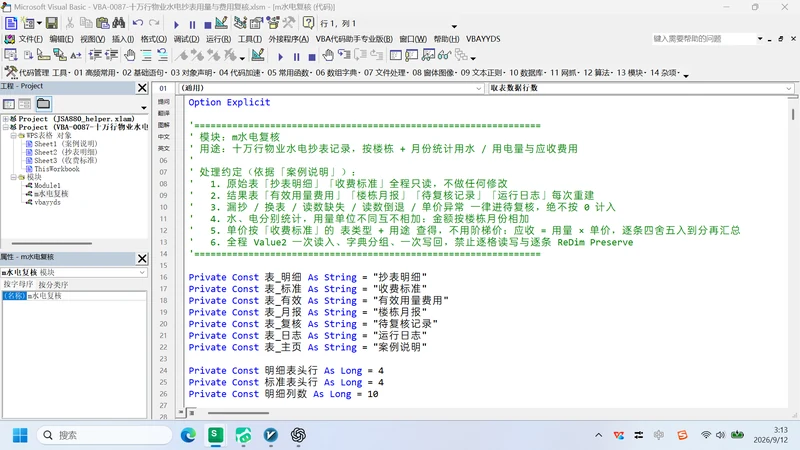Collapse the 模块 folder node

(14, 177)
